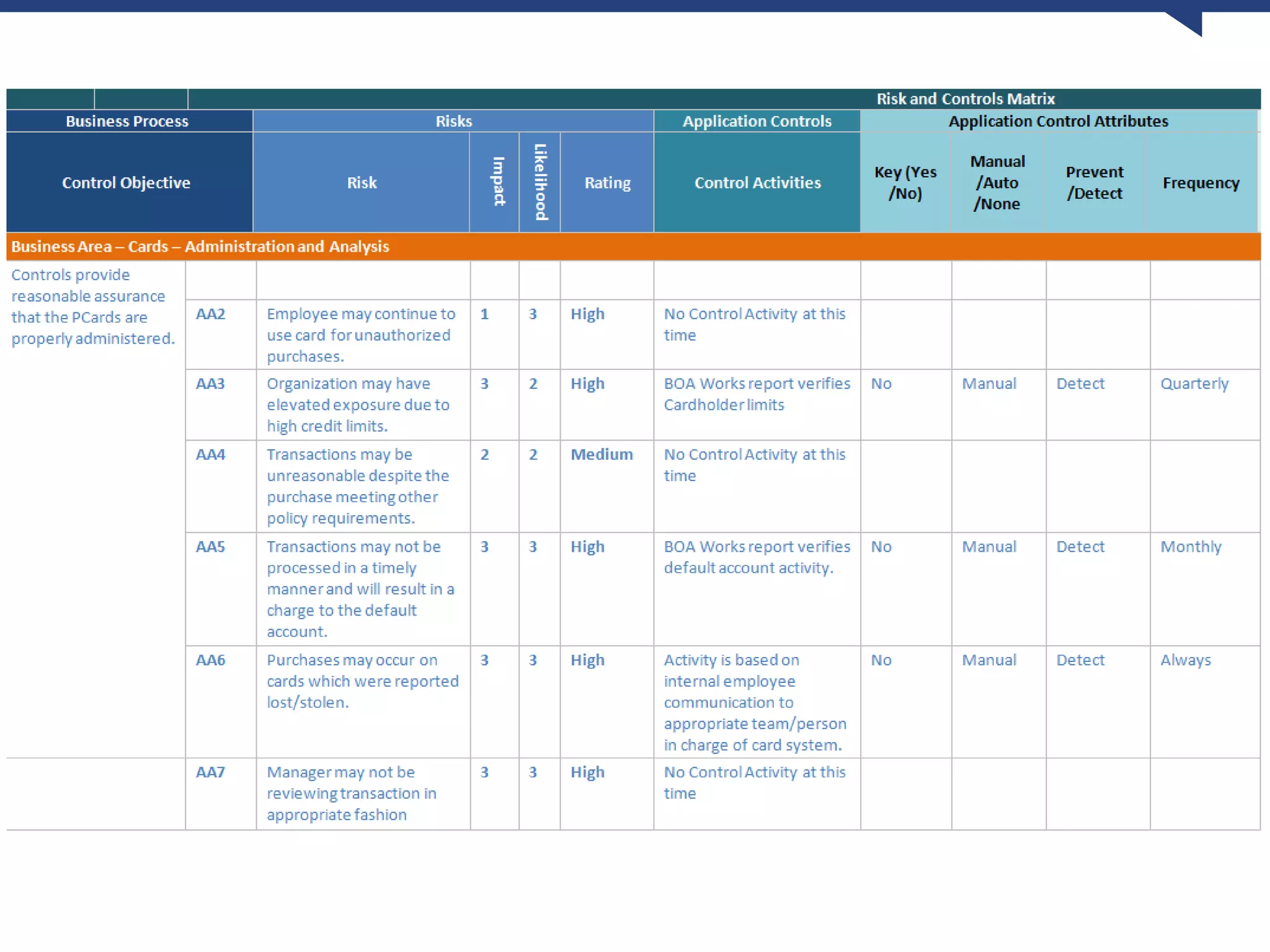
Task: Select the AA2 row identifier
Action: coord(211,314)
